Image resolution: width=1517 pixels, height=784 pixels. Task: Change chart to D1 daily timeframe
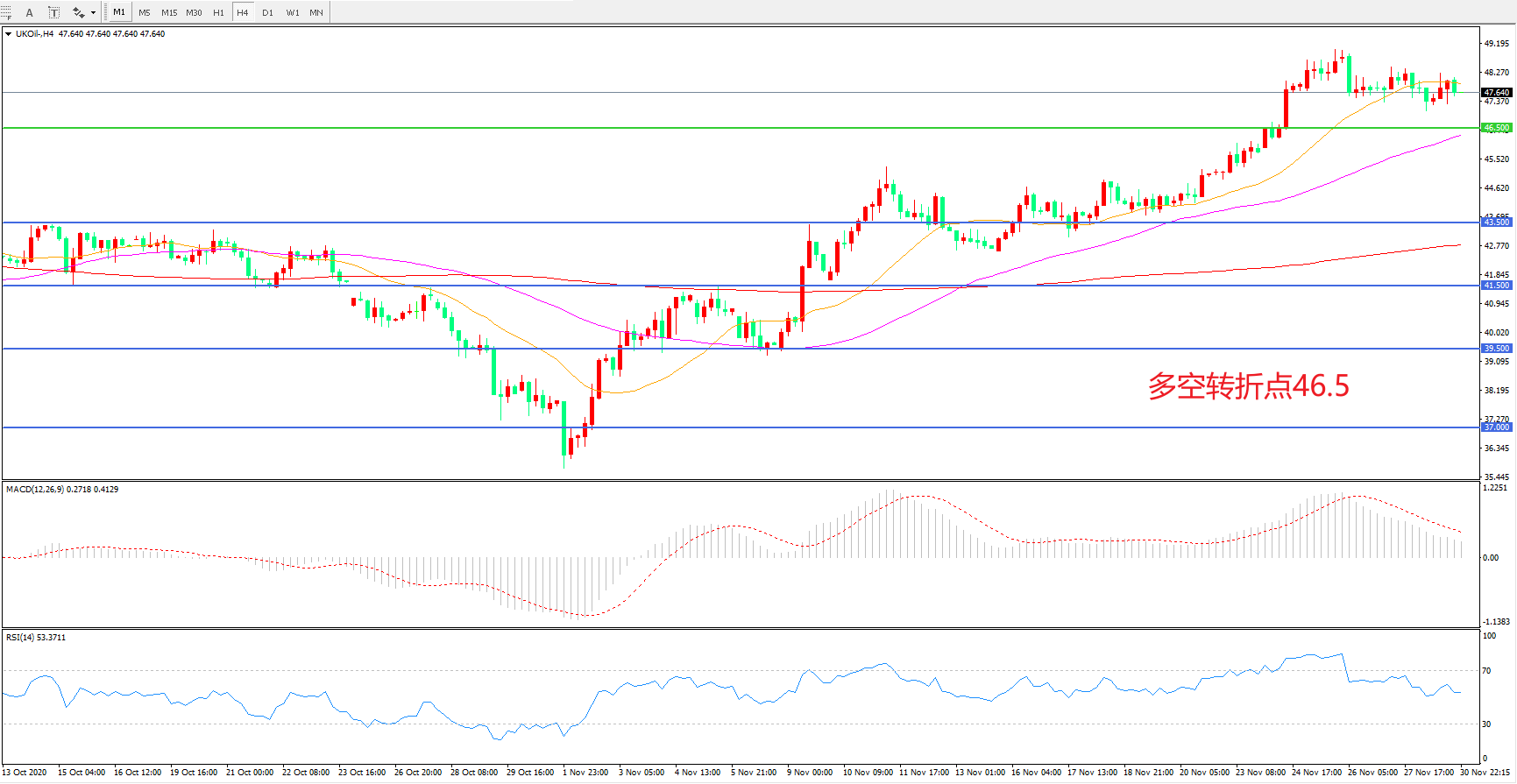(267, 12)
